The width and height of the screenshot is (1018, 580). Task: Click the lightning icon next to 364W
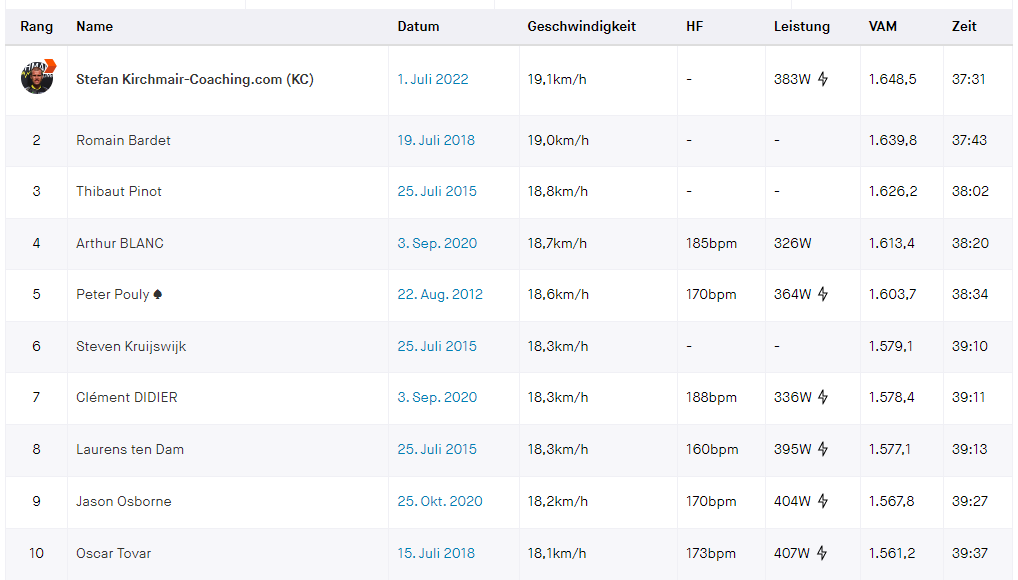click(823, 294)
